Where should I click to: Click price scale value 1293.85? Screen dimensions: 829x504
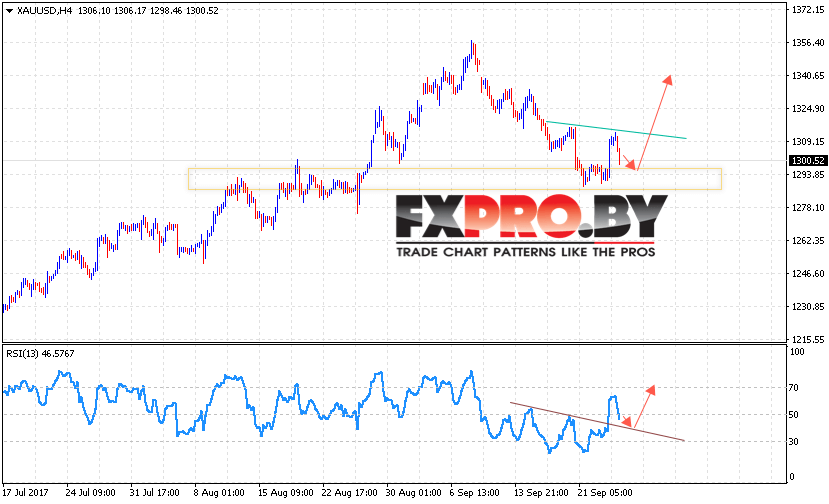[808, 175]
